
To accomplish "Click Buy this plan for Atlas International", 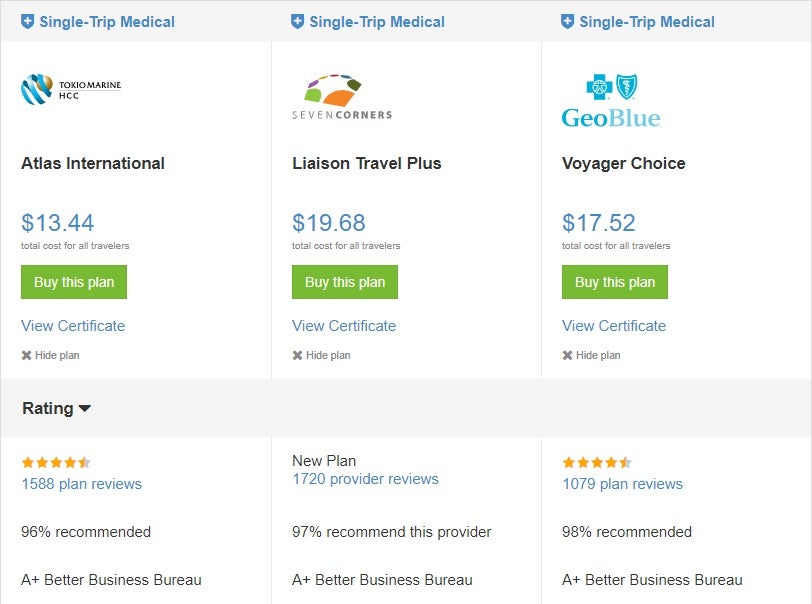I will coord(73,282).
